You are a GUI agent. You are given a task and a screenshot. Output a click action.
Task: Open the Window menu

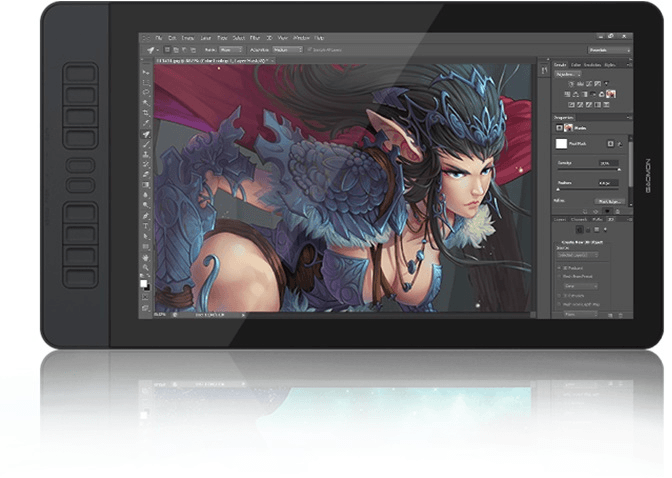point(301,38)
